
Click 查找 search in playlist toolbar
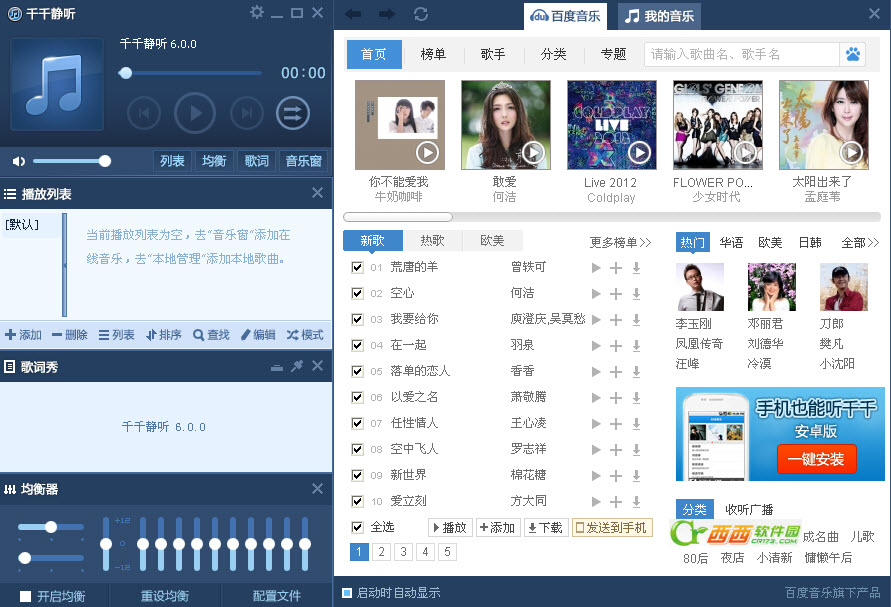[x=211, y=335]
